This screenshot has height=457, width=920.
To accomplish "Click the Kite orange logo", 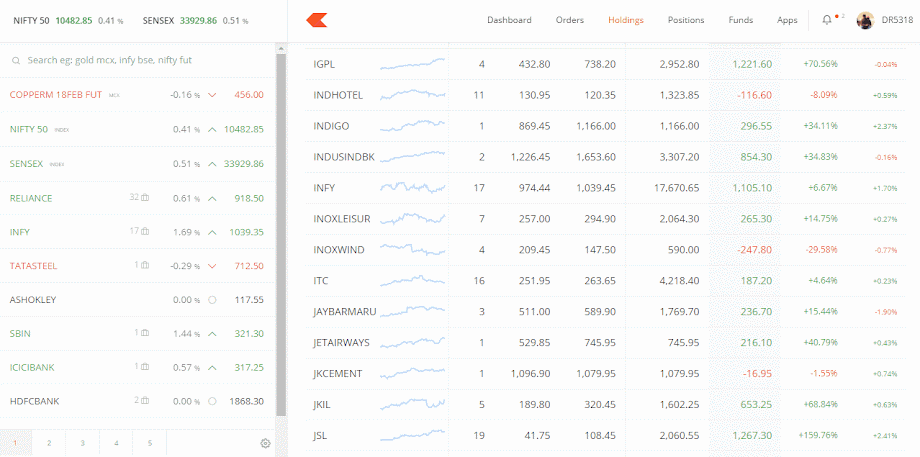I will [317, 20].
